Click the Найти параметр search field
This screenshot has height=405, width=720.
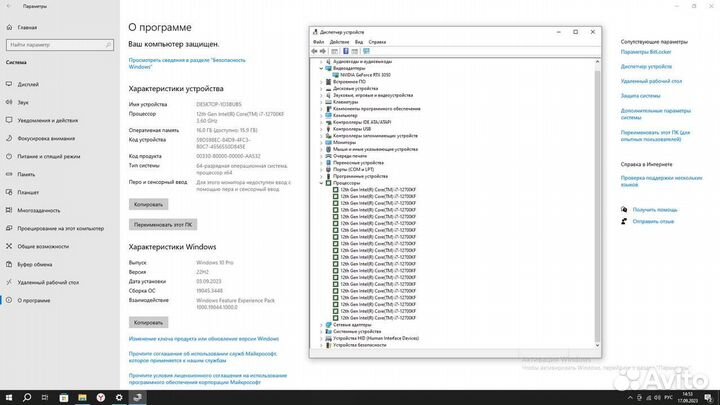point(60,45)
